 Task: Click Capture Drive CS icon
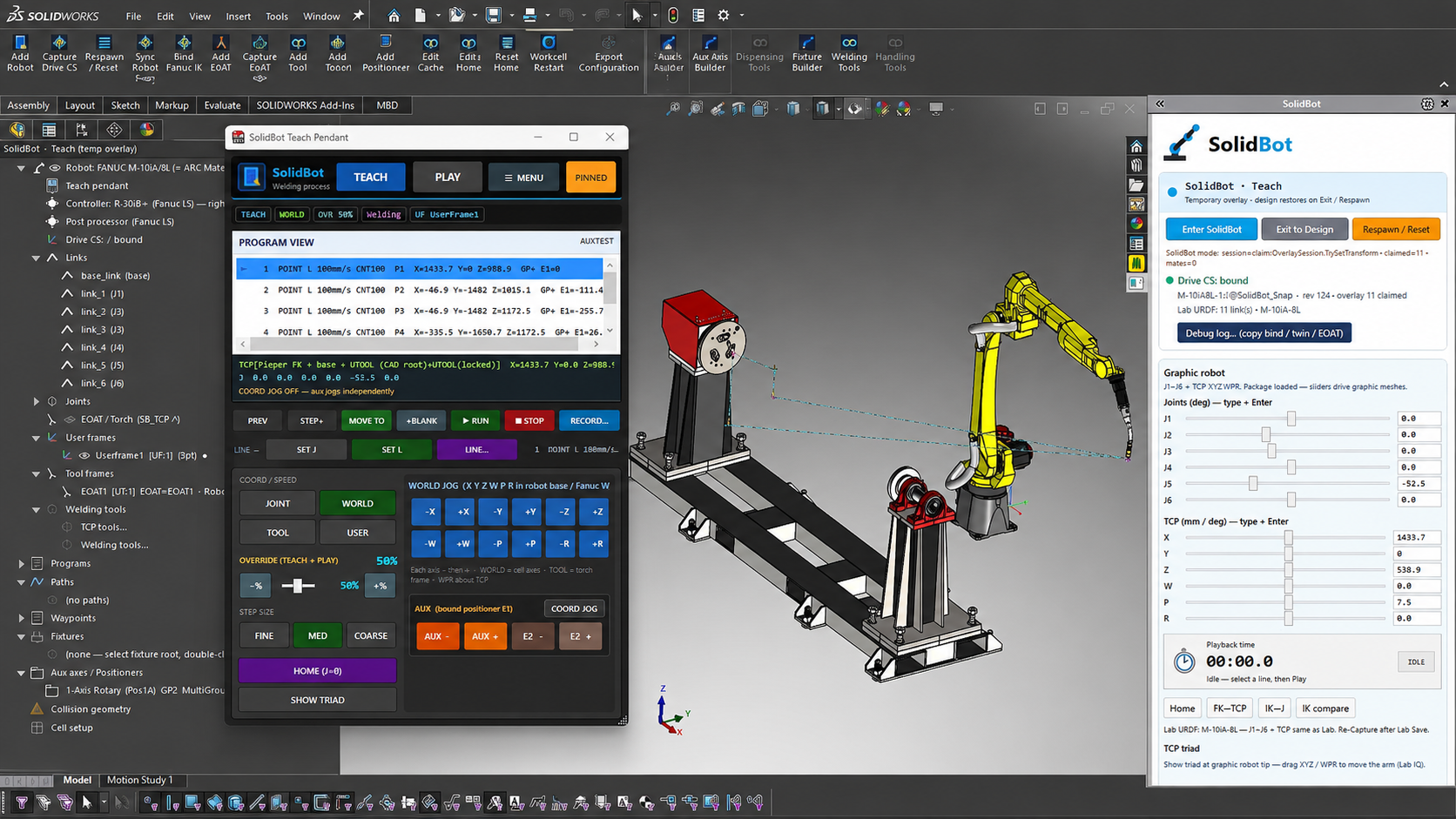[x=59, y=54]
